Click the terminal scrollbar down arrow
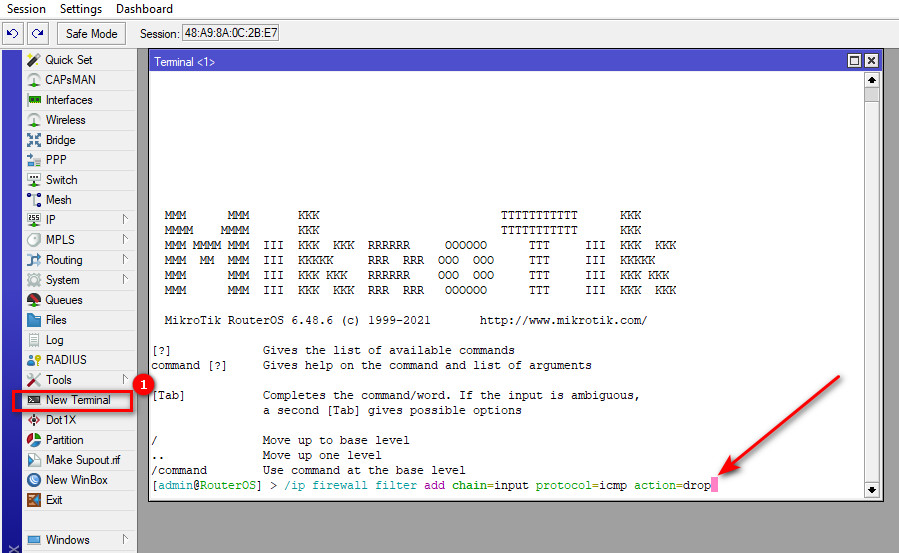Viewport: 899px width, 553px height. [871, 489]
